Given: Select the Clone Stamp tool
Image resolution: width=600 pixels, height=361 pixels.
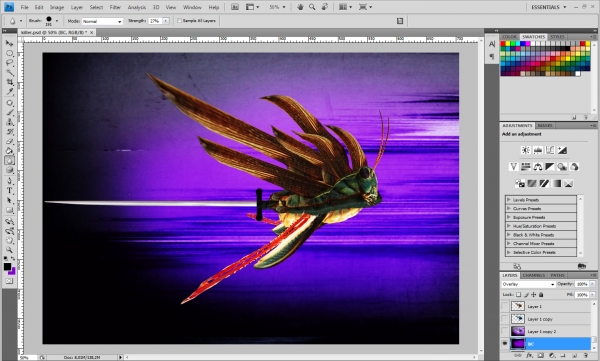Looking at the screenshot, I should [9, 123].
